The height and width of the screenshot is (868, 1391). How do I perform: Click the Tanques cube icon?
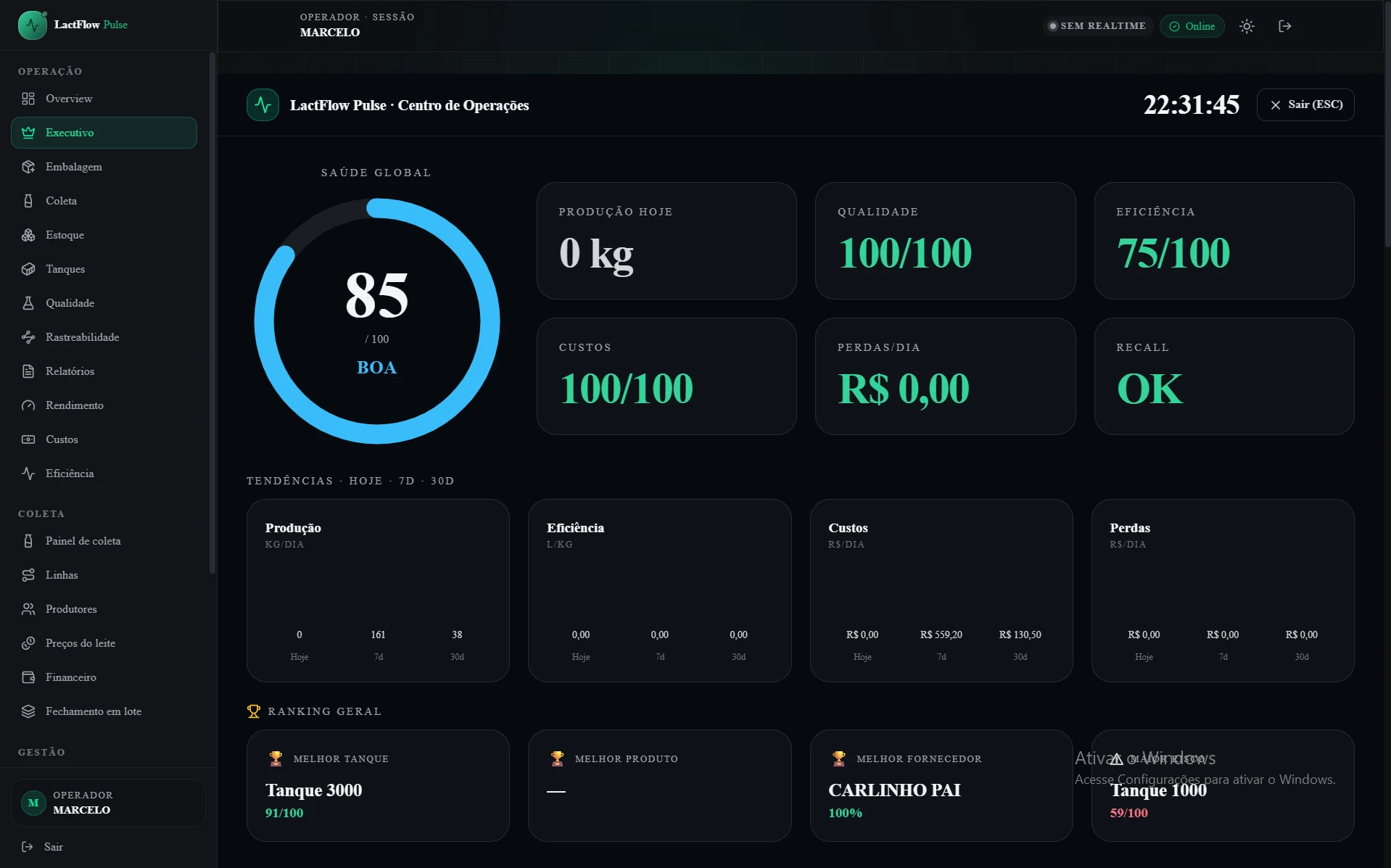28,269
